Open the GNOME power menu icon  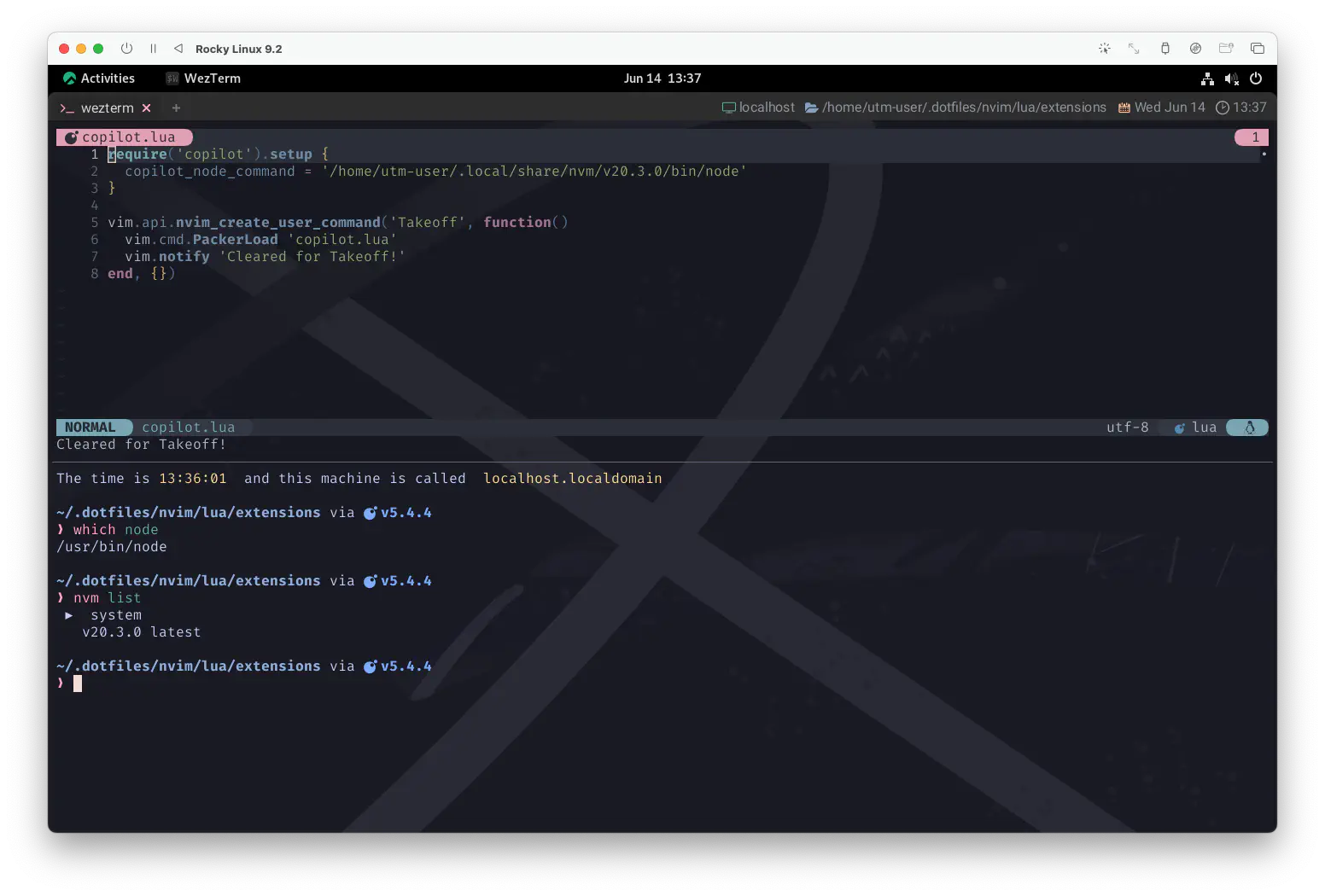[x=1256, y=79]
